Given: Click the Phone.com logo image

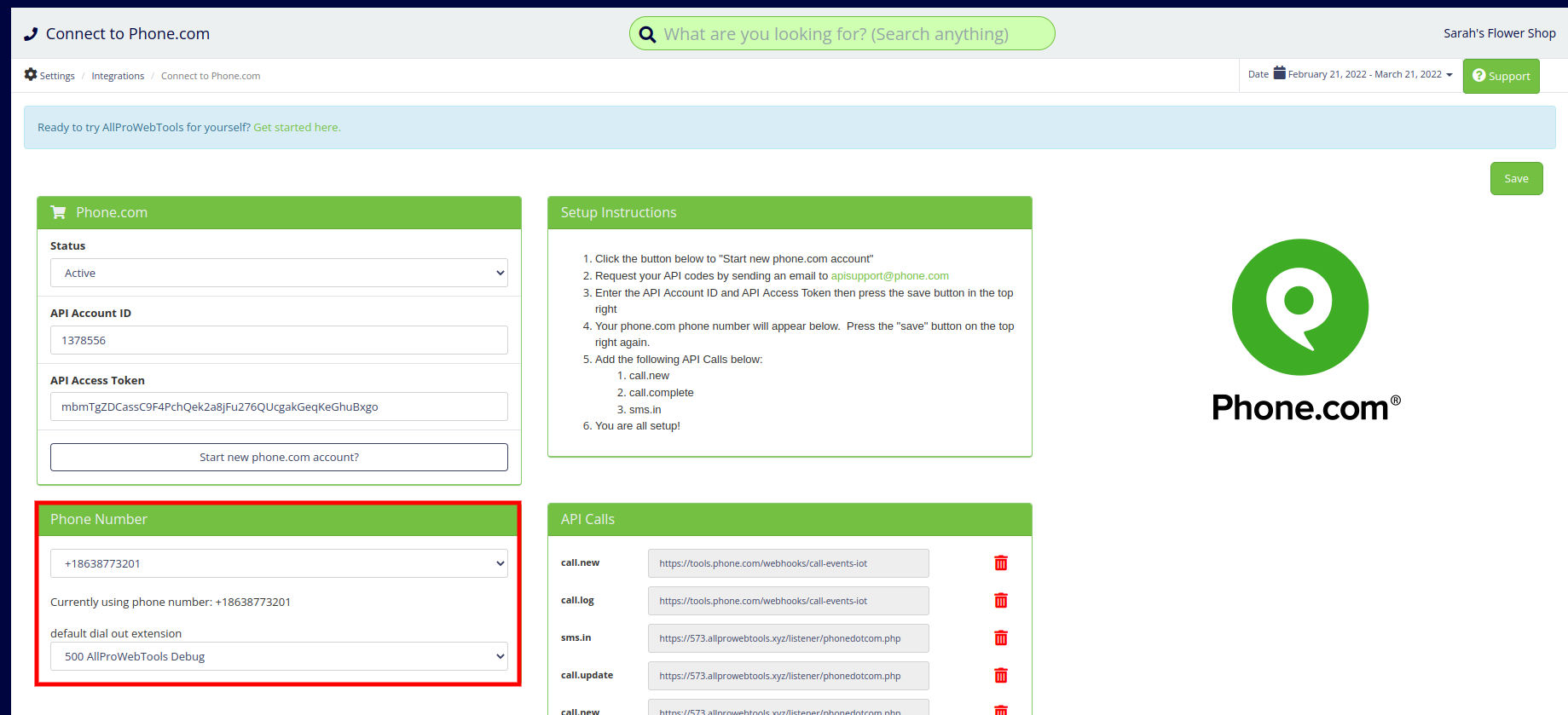Looking at the screenshot, I should point(1305,330).
